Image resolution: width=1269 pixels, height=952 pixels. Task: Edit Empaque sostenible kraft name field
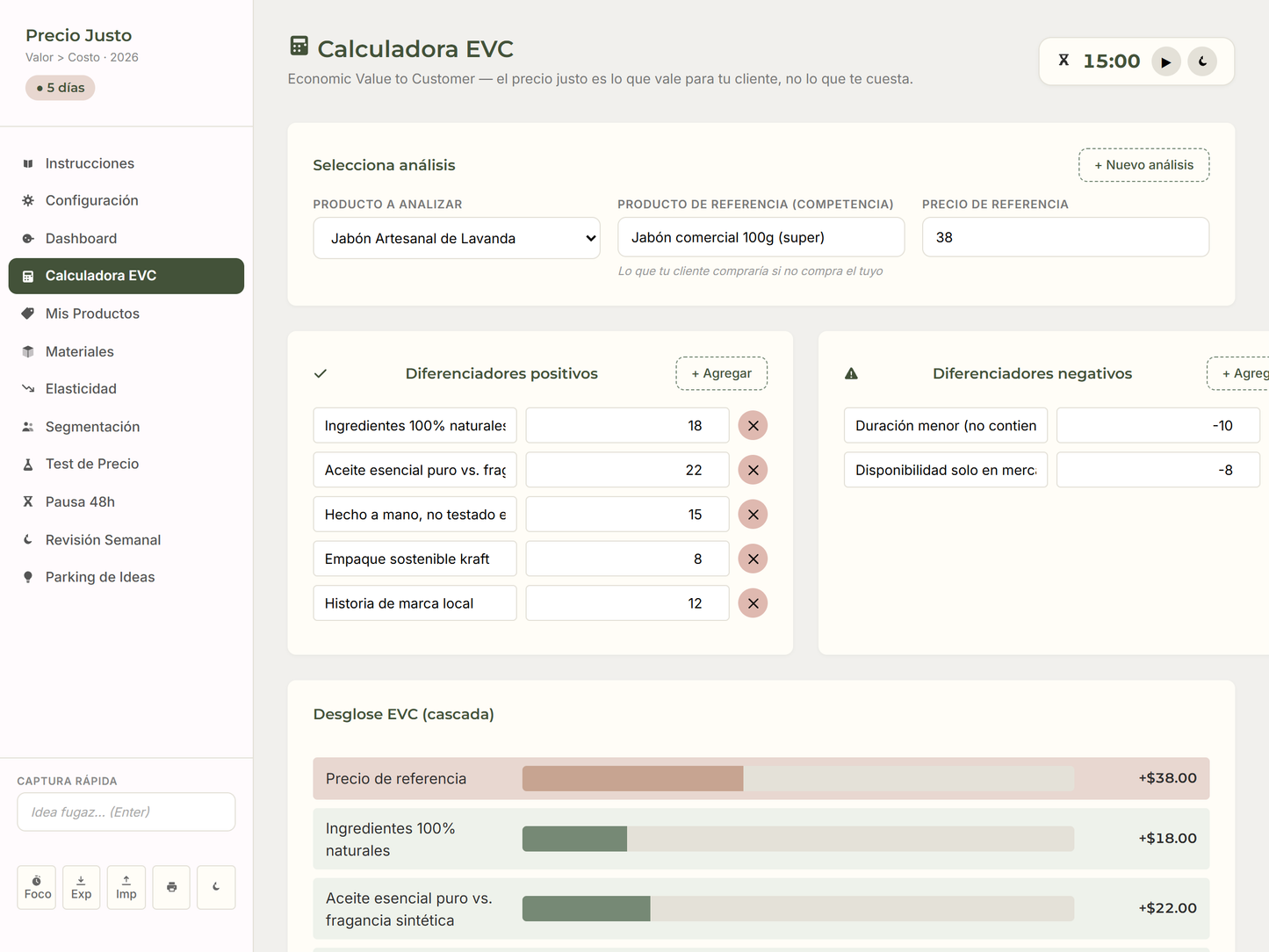point(415,559)
